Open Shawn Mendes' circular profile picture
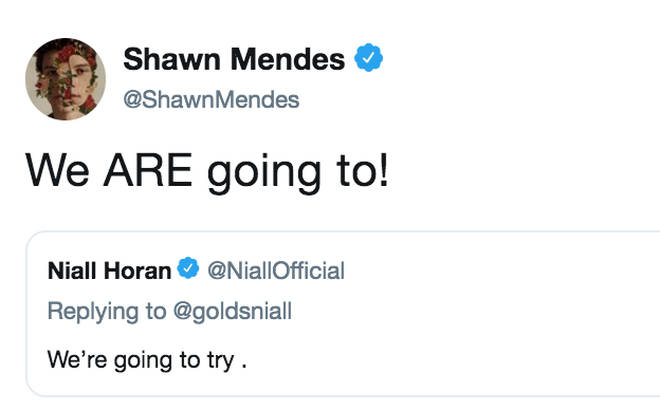The width and height of the screenshot is (660, 410). [x=65, y=79]
